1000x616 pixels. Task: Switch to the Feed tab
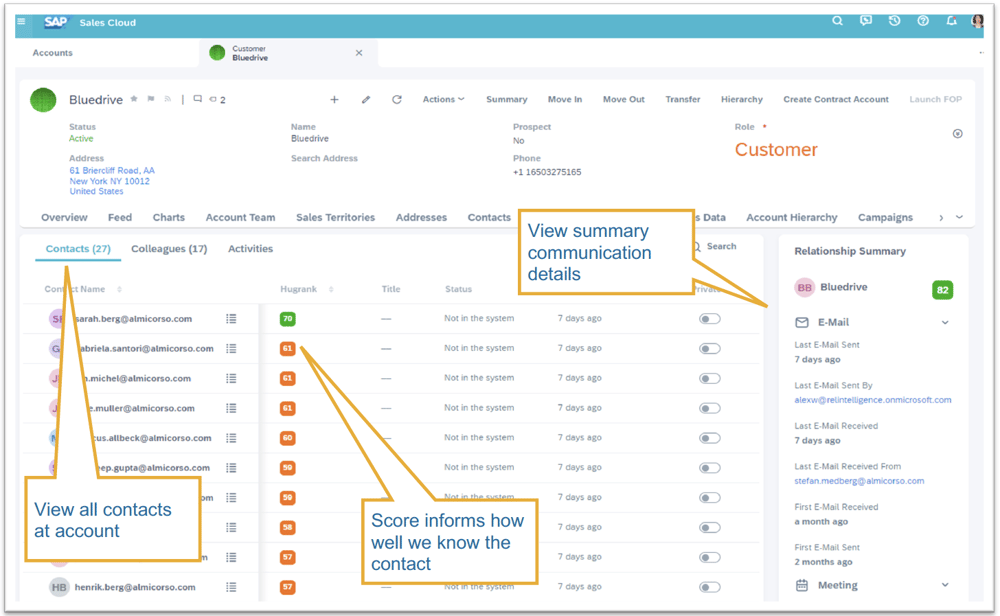click(120, 217)
